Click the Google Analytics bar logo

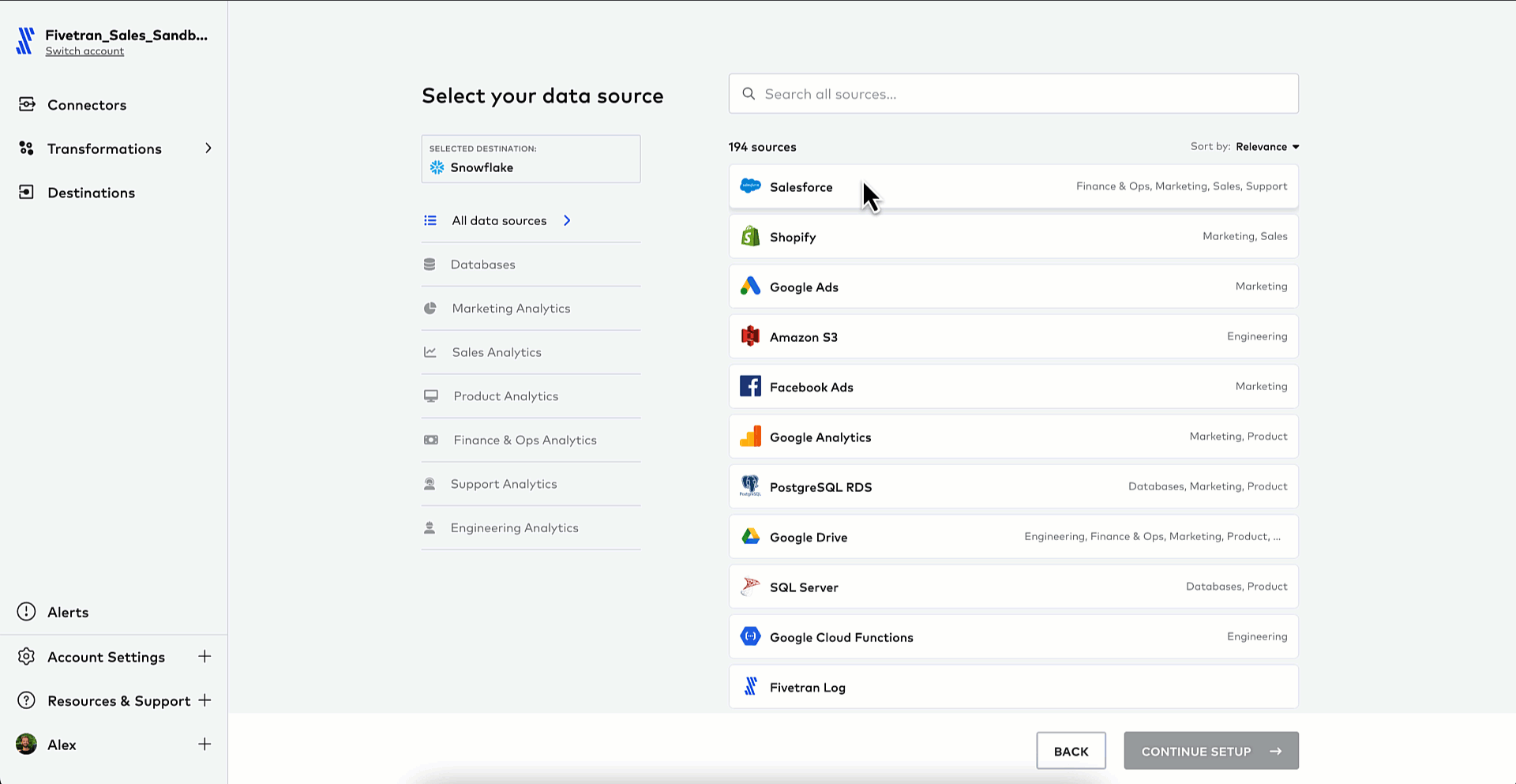pos(750,437)
